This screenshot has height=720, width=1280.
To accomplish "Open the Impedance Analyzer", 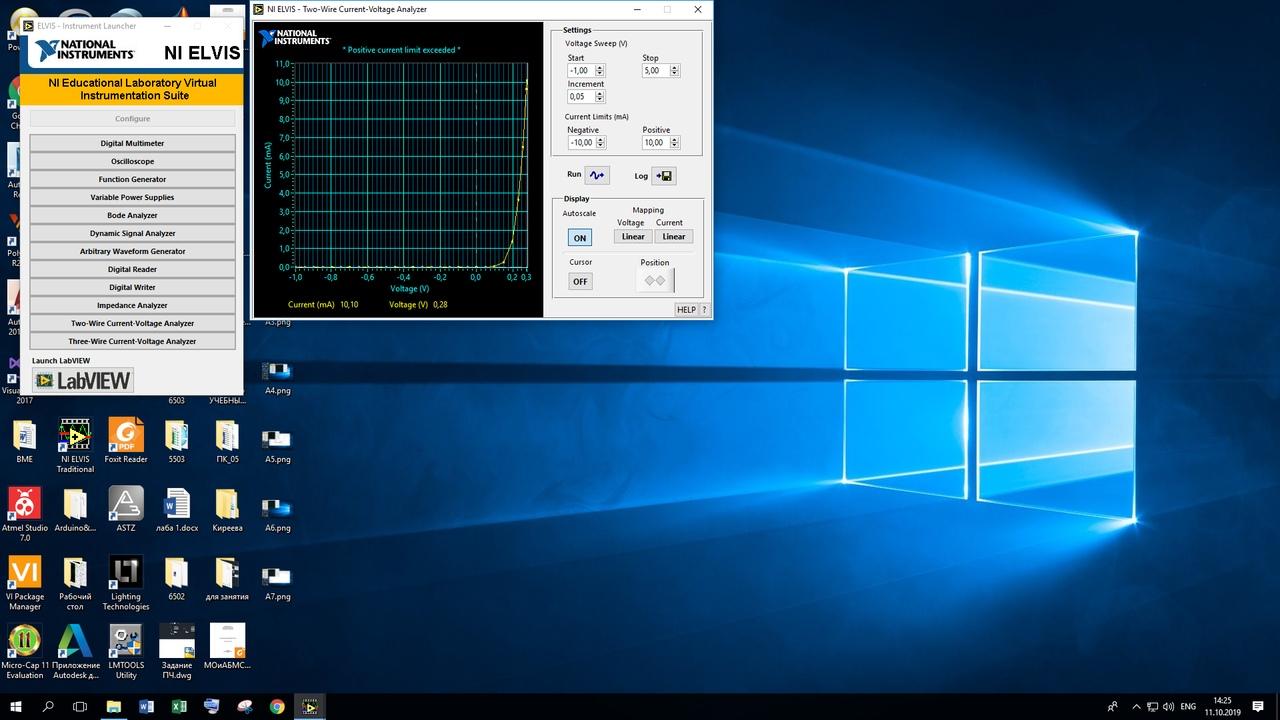I will click(x=132, y=305).
